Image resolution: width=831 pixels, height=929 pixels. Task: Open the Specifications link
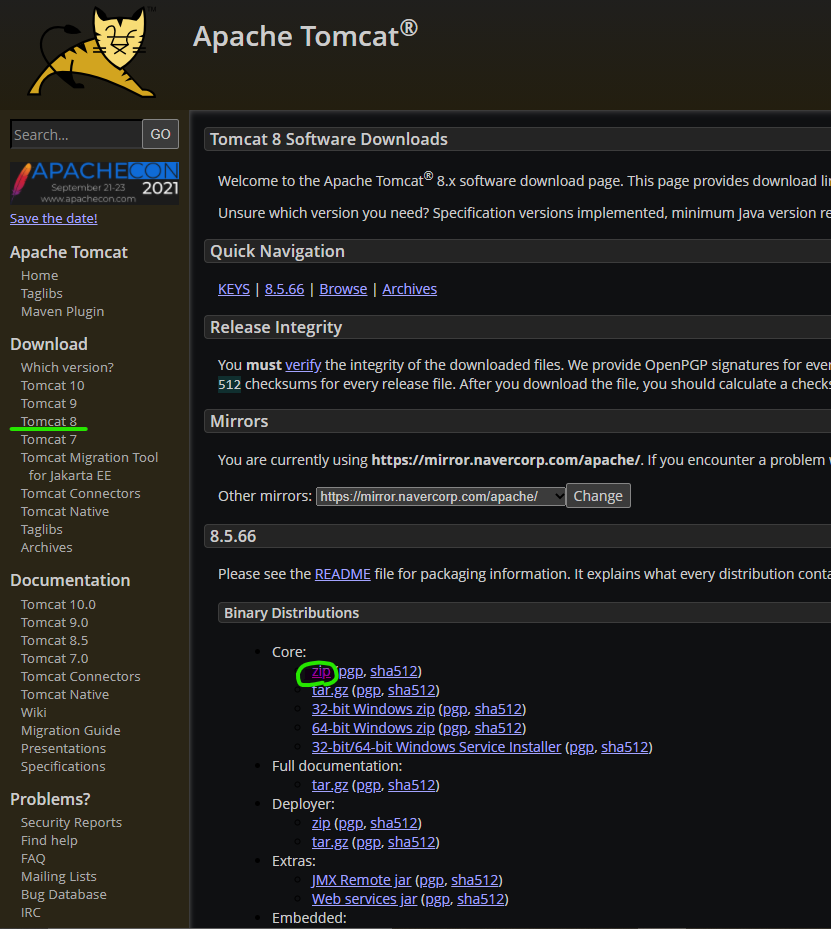pos(63,767)
